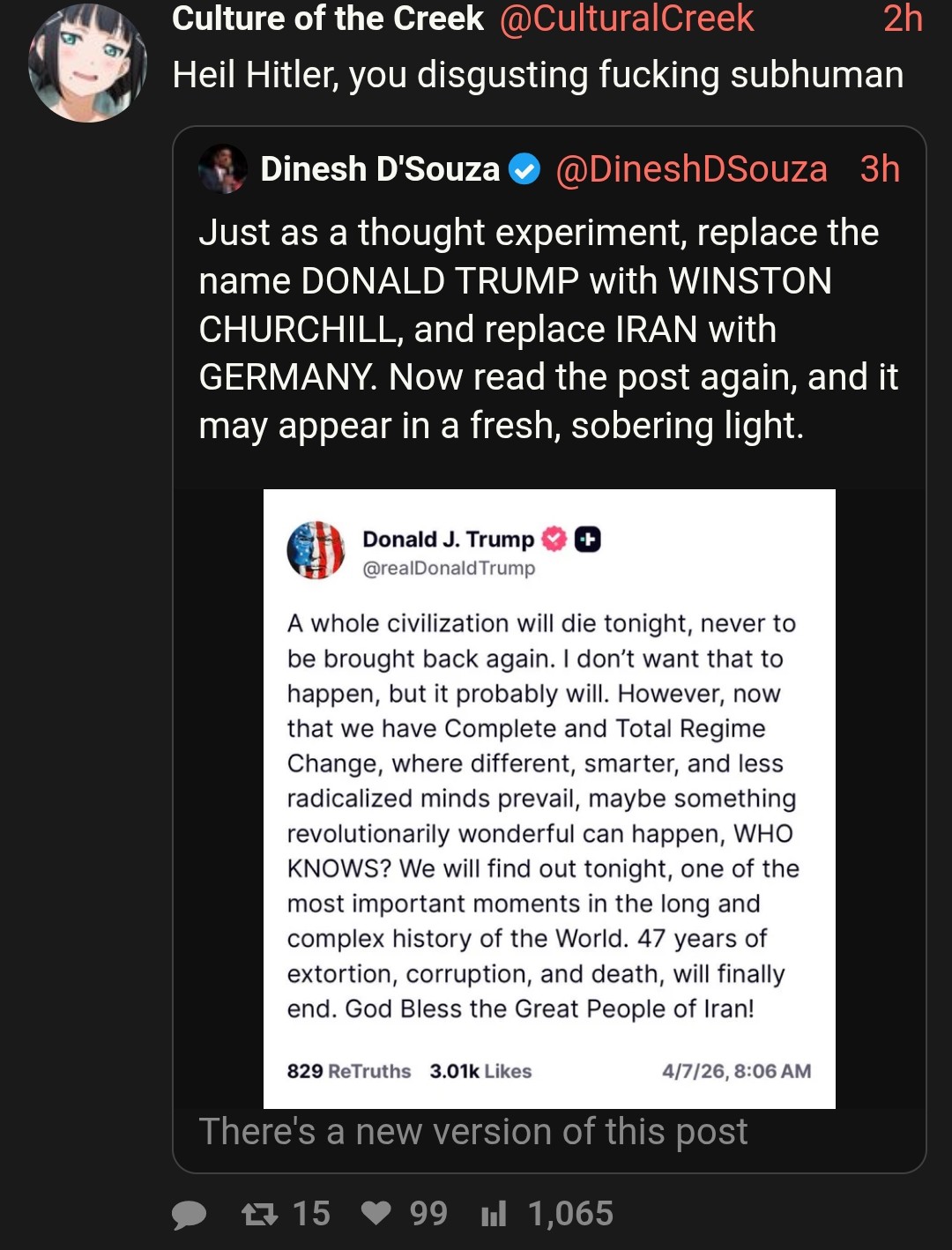The image size is (952, 1250).
Task: Click Dinesh D'Souza's small profile picture
Action: pyautogui.click(x=223, y=168)
